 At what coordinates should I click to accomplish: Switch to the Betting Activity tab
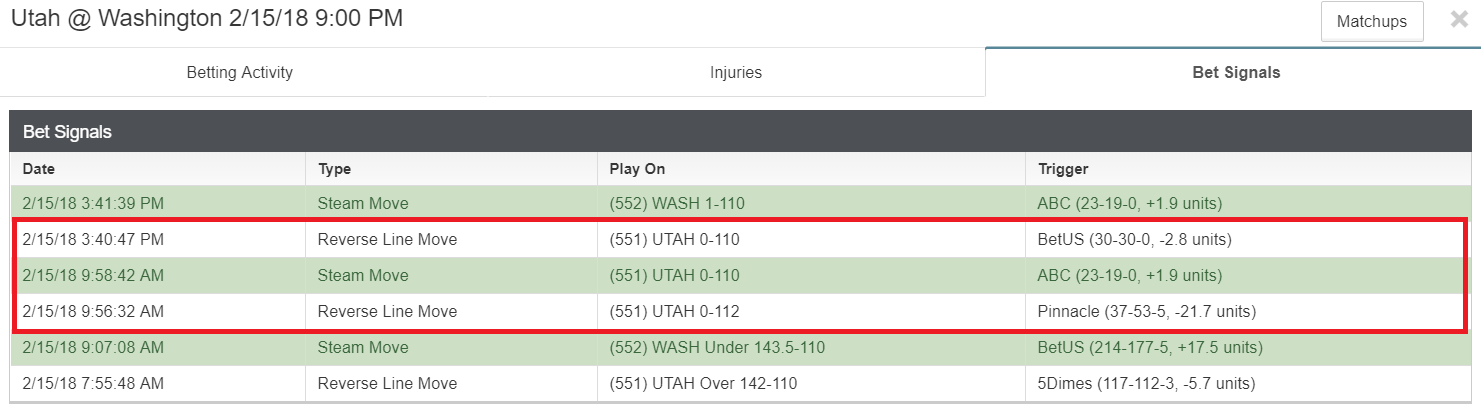click(240, 72)
